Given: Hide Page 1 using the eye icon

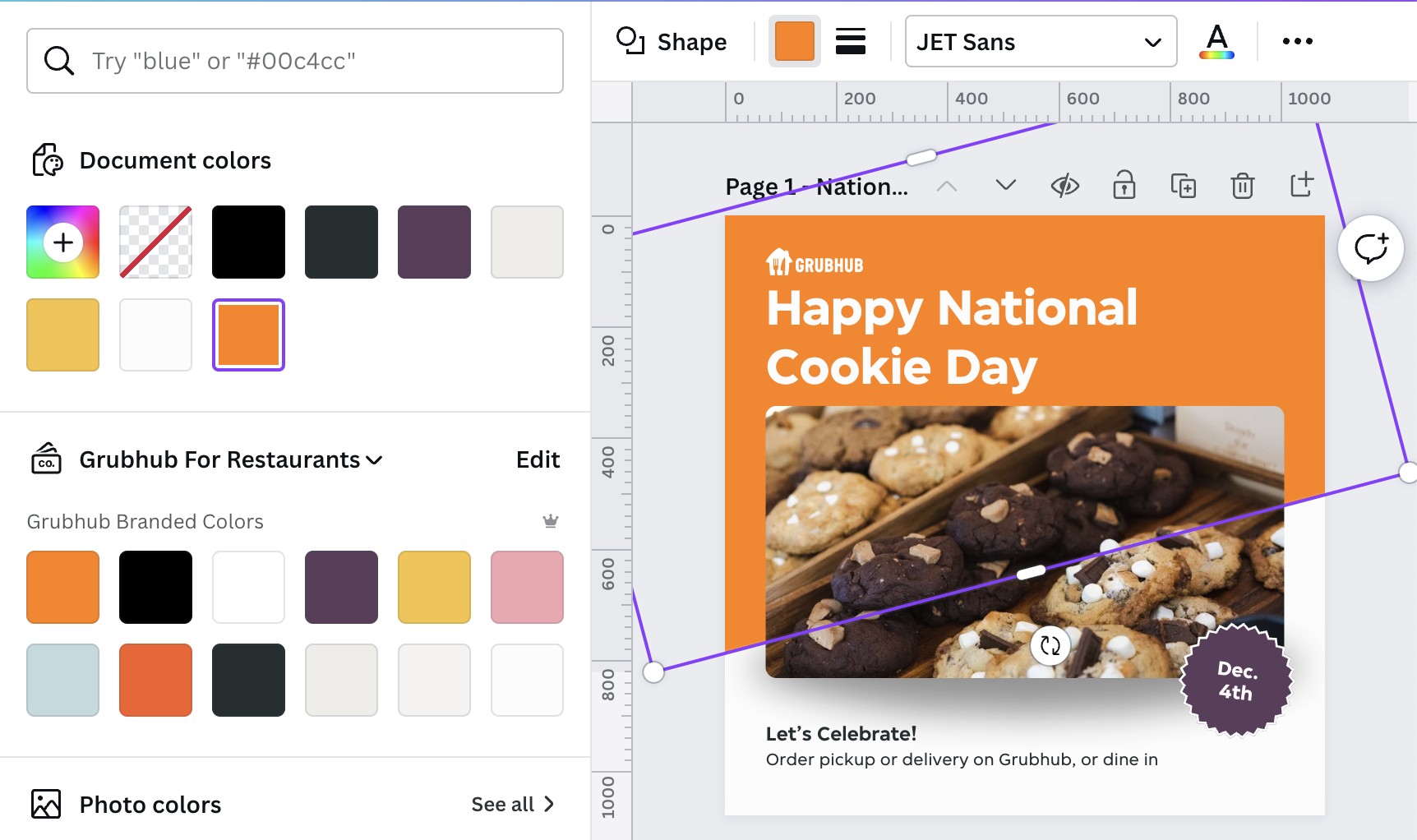Looking at the screenshot, I should (1064, 186).
